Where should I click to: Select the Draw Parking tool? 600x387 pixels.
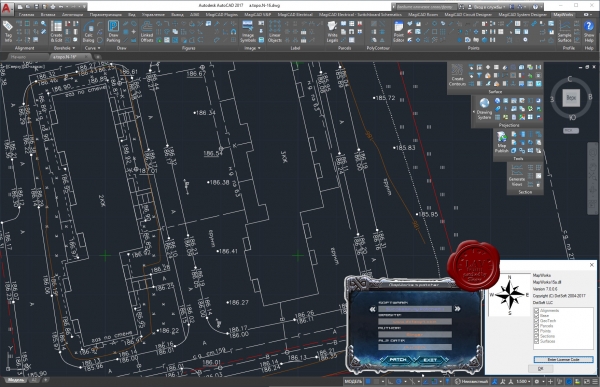pyautogui.click(x=113, y=31)
